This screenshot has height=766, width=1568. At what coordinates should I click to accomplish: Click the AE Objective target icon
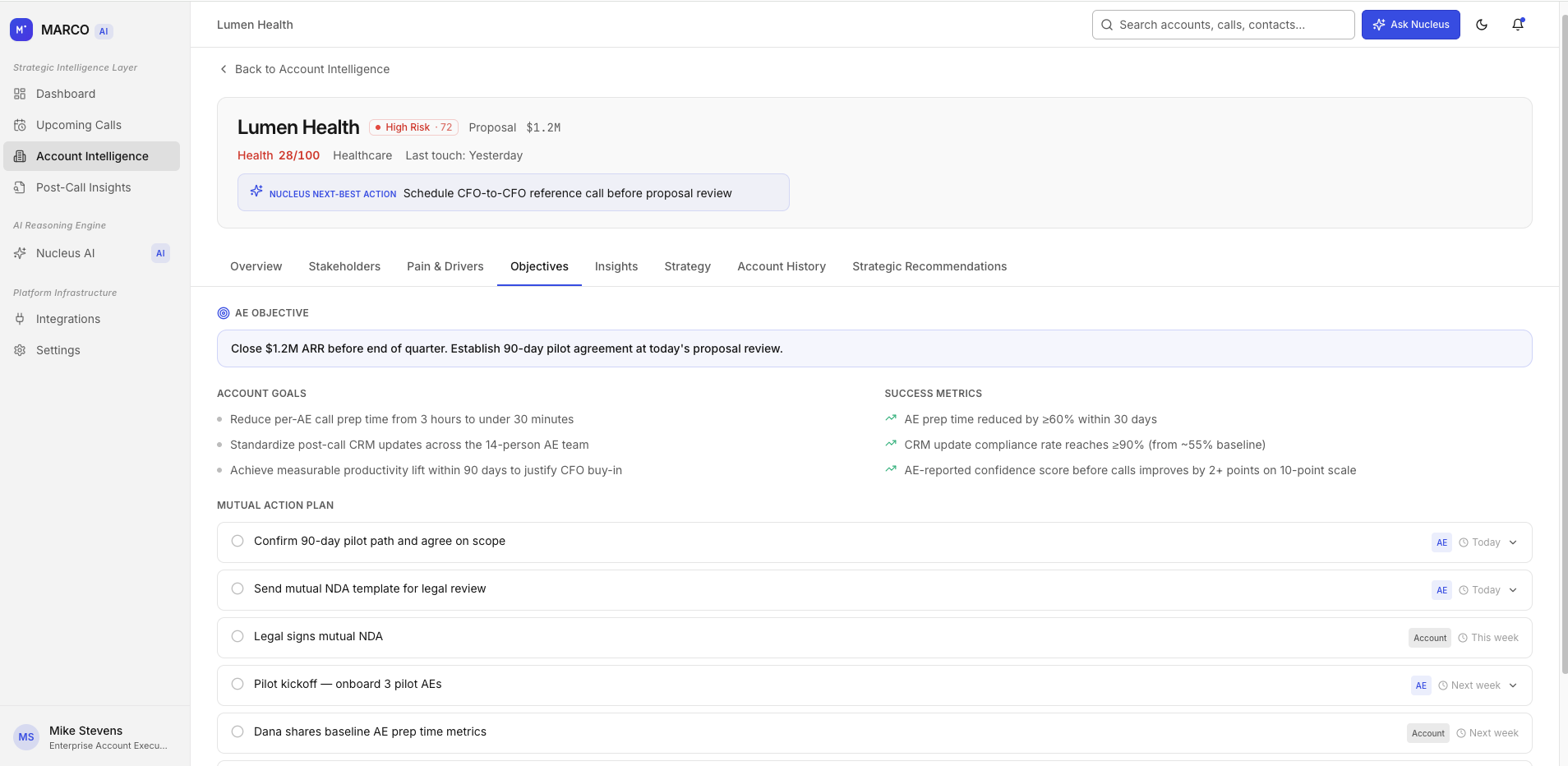224,313
